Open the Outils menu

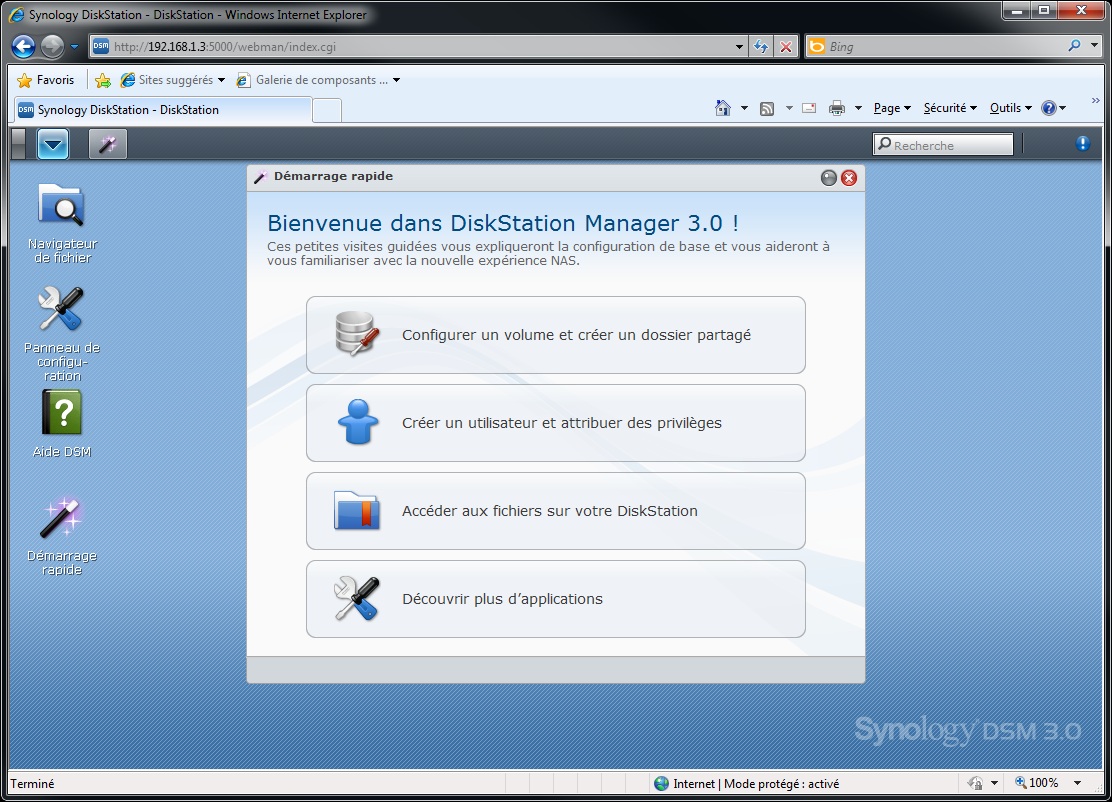coord(1011,108)
